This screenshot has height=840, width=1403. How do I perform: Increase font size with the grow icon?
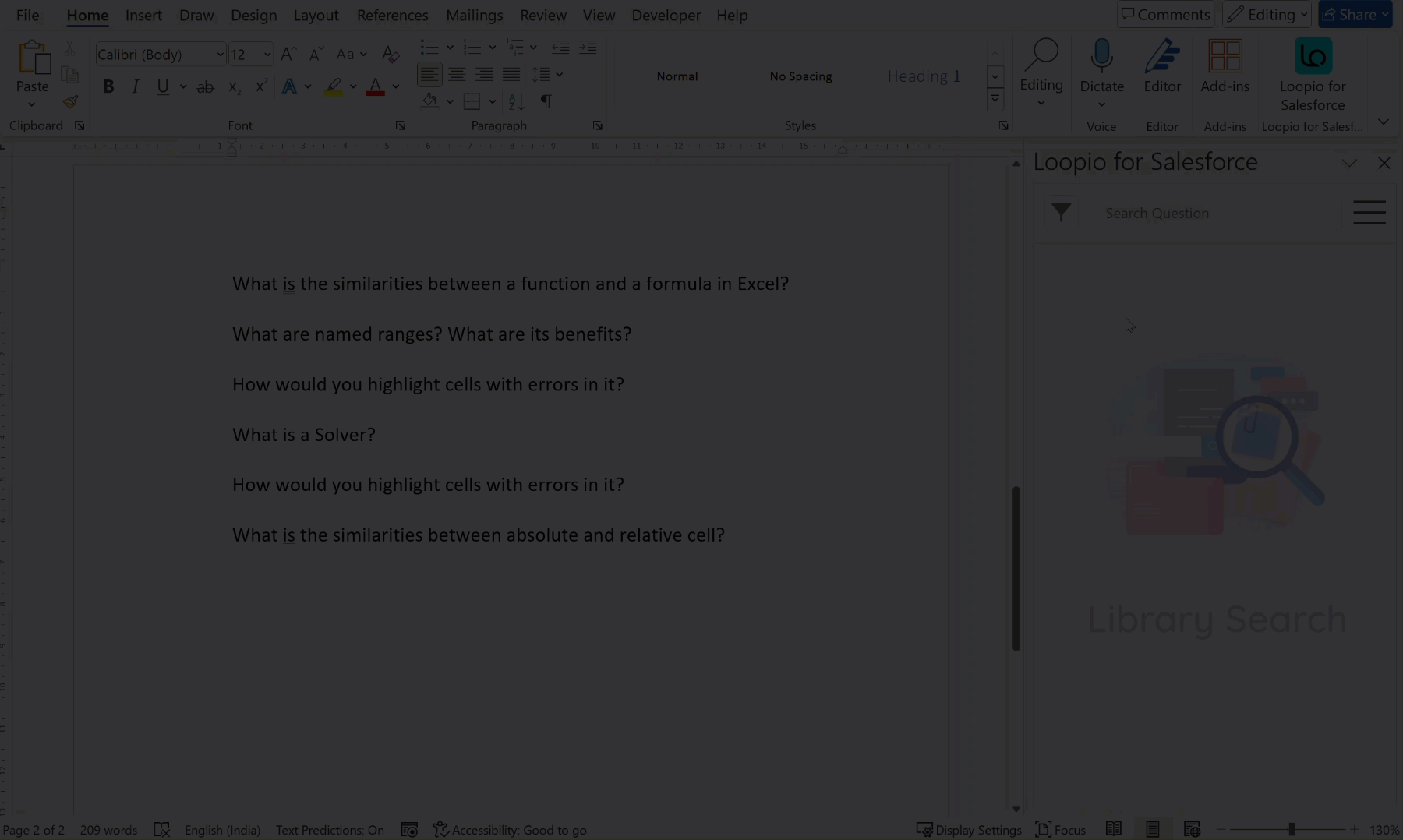[288, 55]
